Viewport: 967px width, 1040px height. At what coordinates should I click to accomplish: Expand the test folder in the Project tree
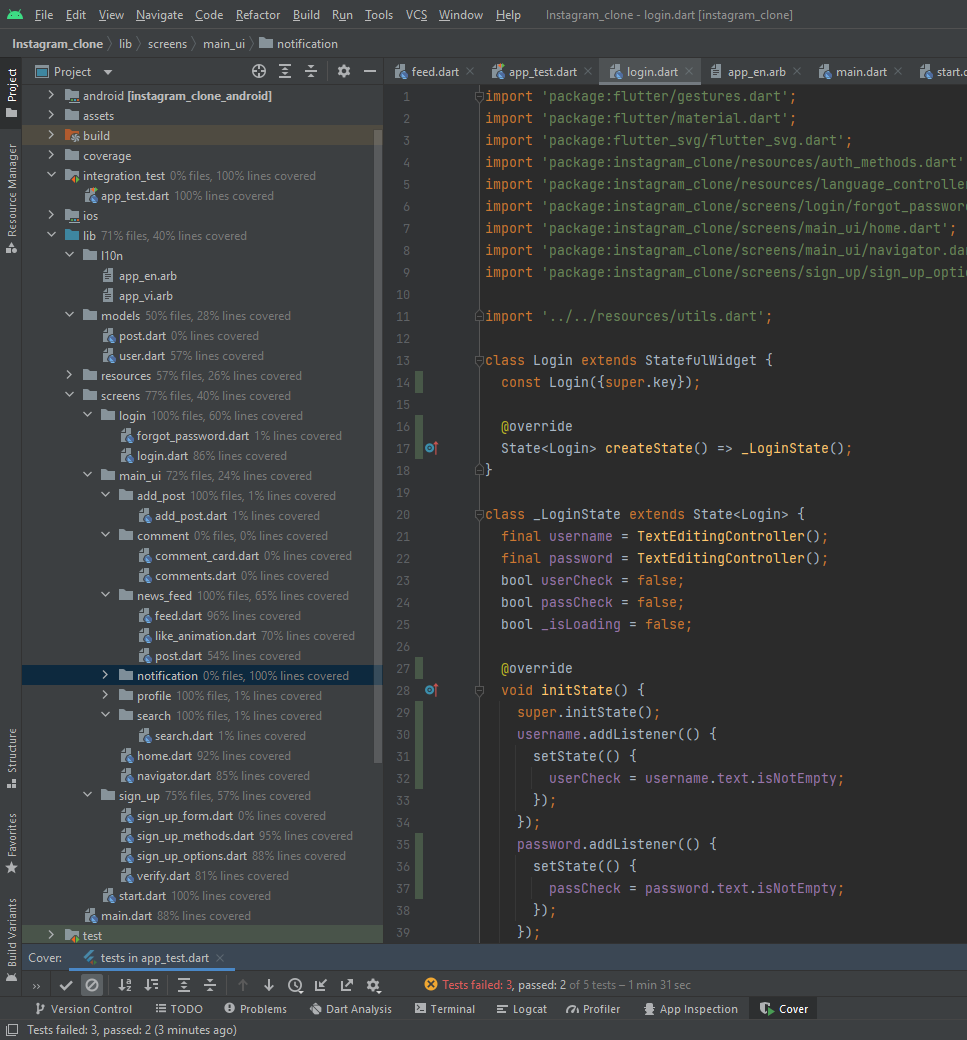49,935
